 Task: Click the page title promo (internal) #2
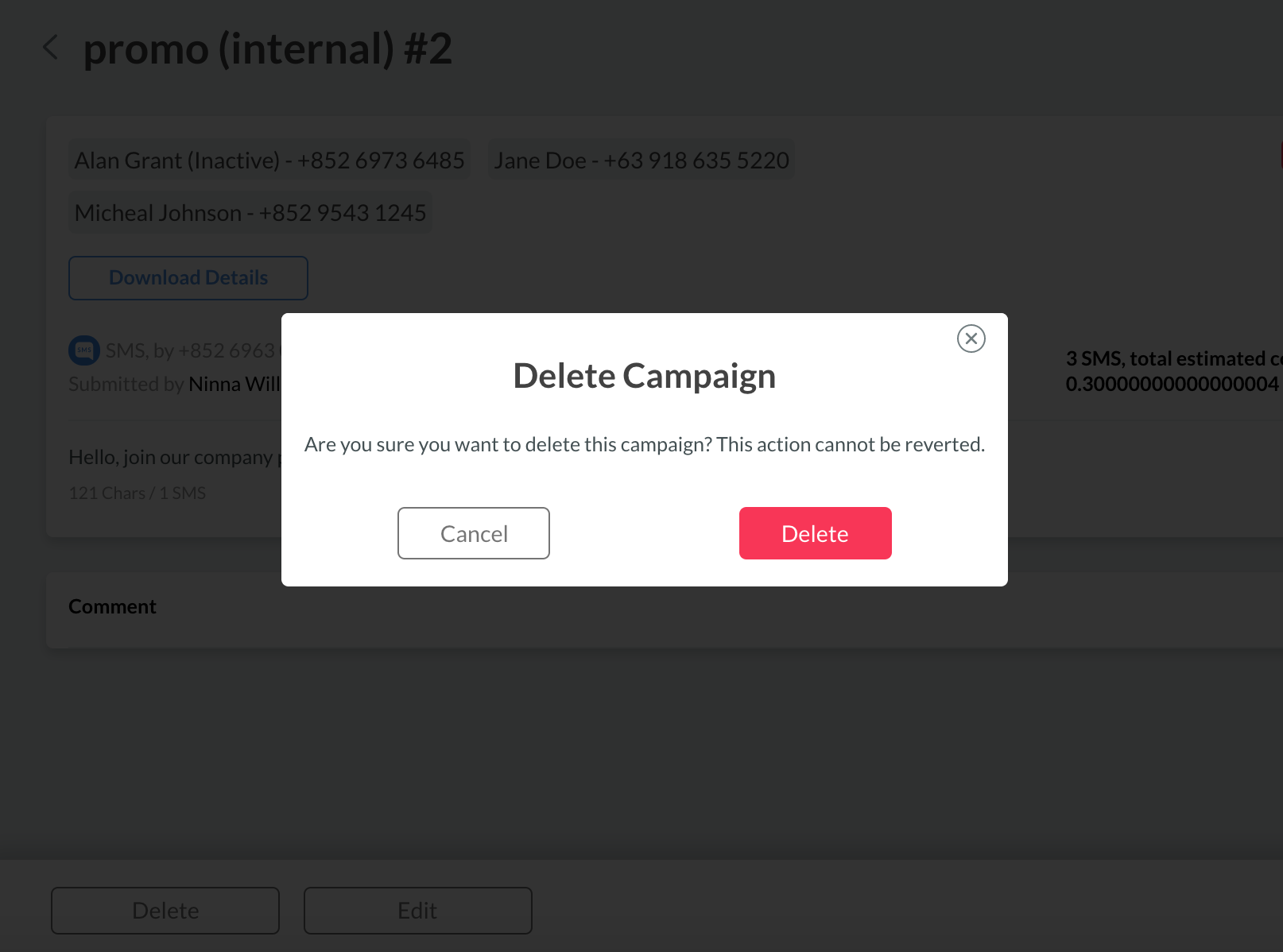[268, 49]
